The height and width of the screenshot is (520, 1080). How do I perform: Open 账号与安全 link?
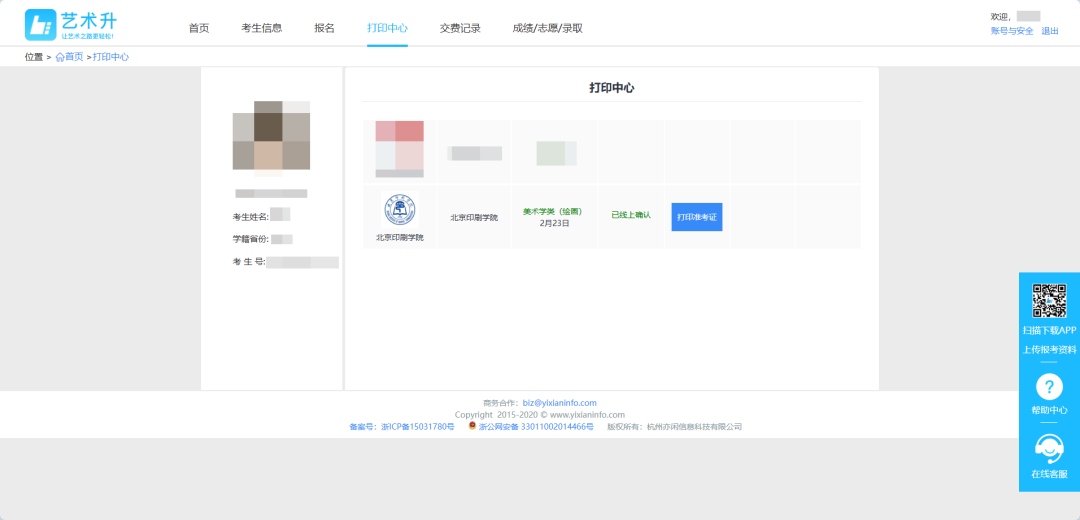click(1012, 31)
